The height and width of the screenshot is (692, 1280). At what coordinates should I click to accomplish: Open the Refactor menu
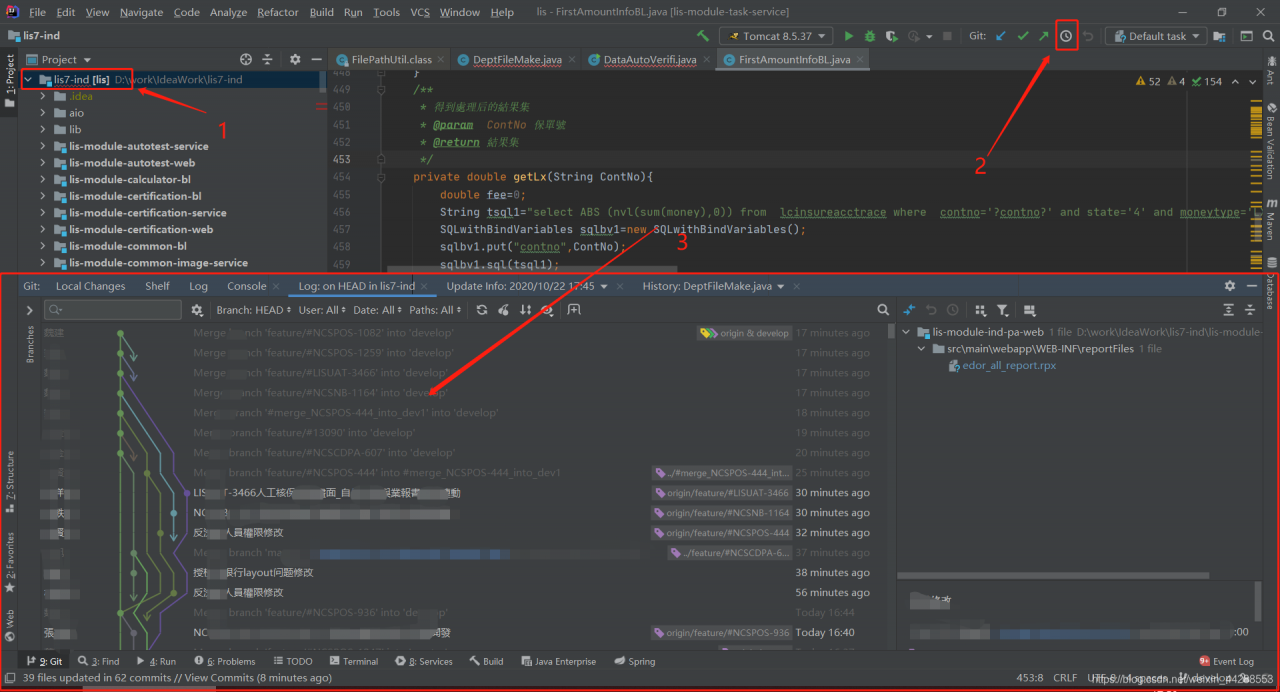point(278,12)
